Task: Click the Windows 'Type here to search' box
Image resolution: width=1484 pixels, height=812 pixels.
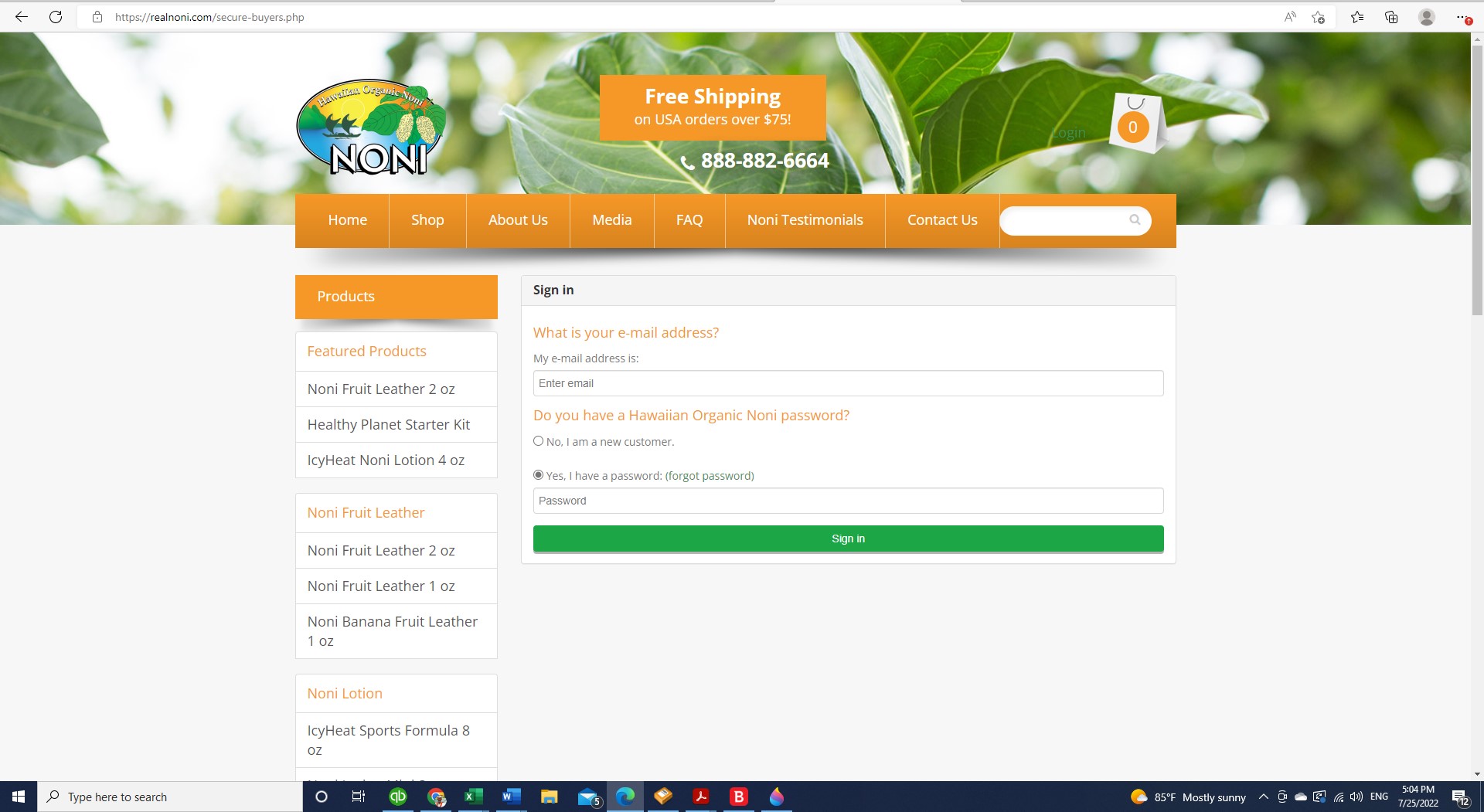Action: pos(170,797)
